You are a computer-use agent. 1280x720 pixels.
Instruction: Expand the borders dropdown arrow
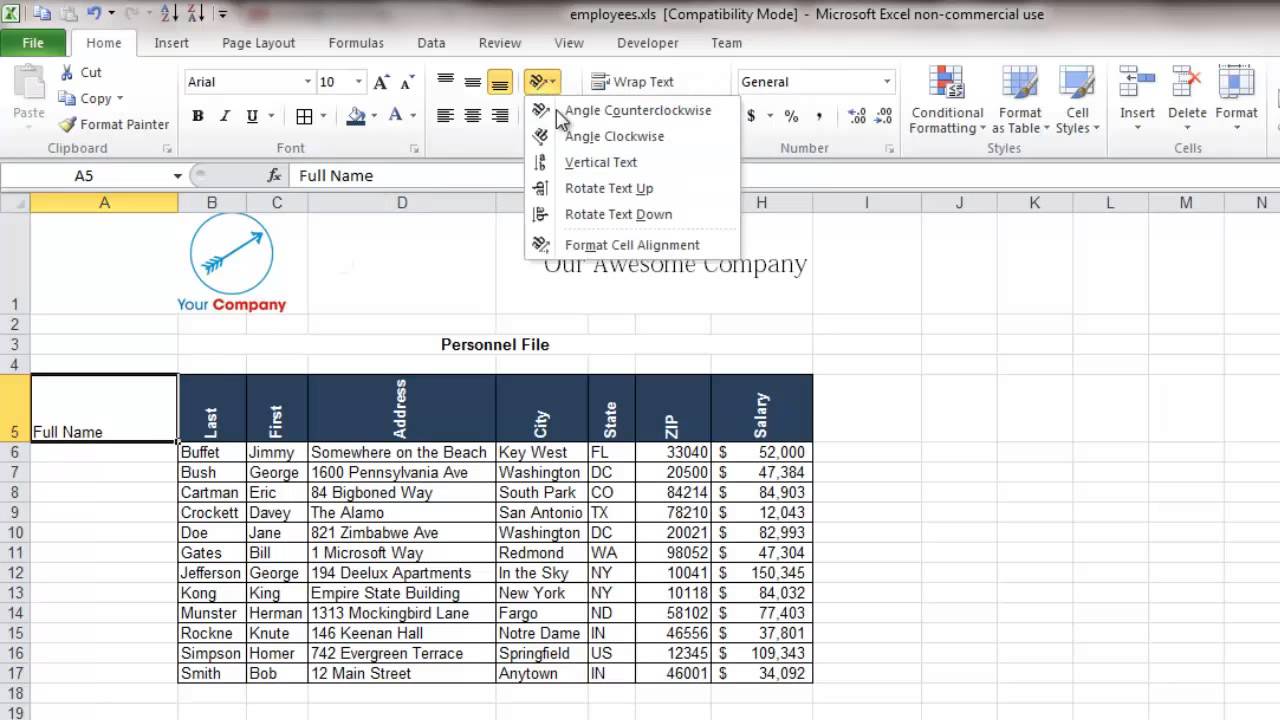point(324,116)
